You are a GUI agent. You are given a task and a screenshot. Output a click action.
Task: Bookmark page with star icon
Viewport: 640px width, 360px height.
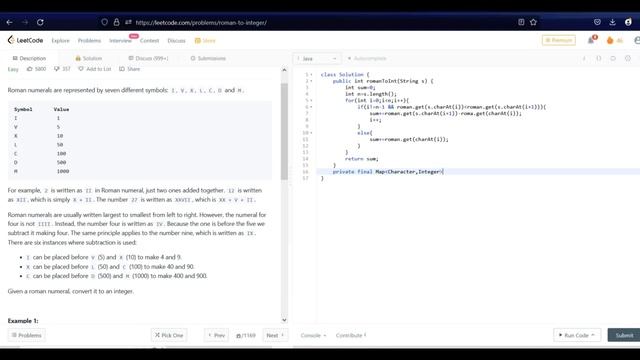[533, 22]
